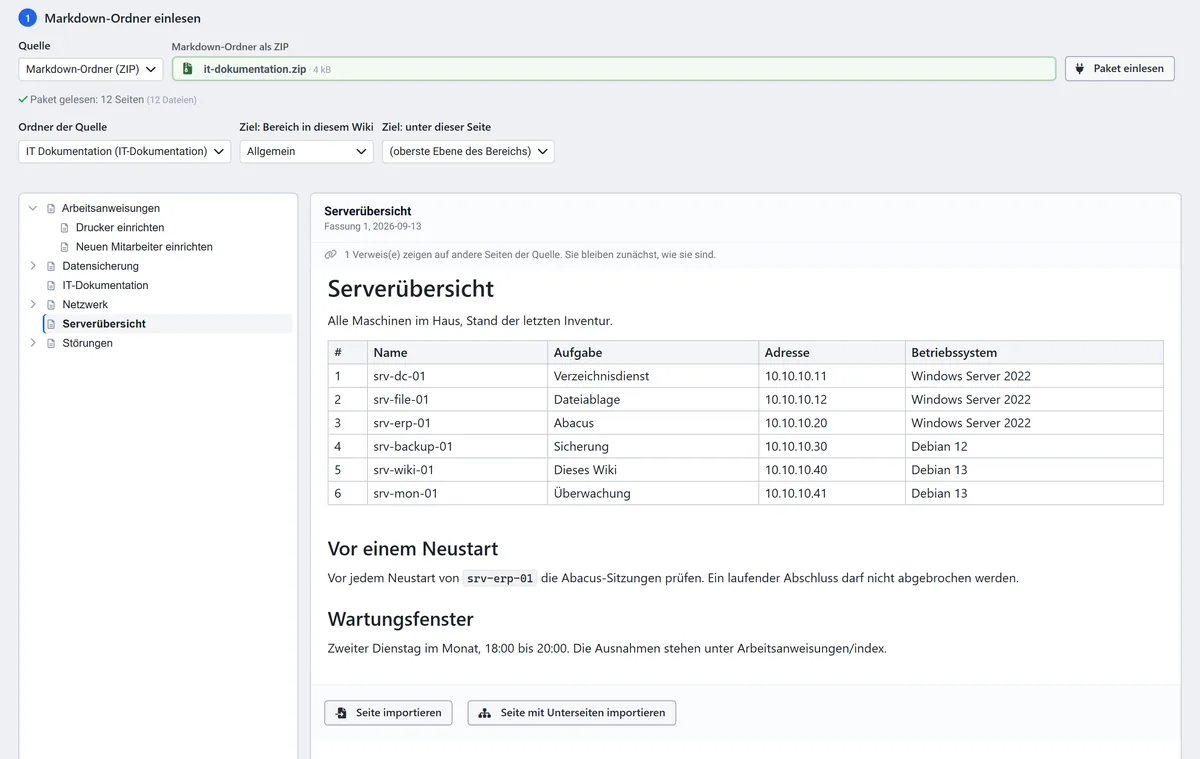The height and width of the screenshot is (759, 1200).
Task: Click Seite mit Unterseiten importieren button
Action: coord(572,713)
